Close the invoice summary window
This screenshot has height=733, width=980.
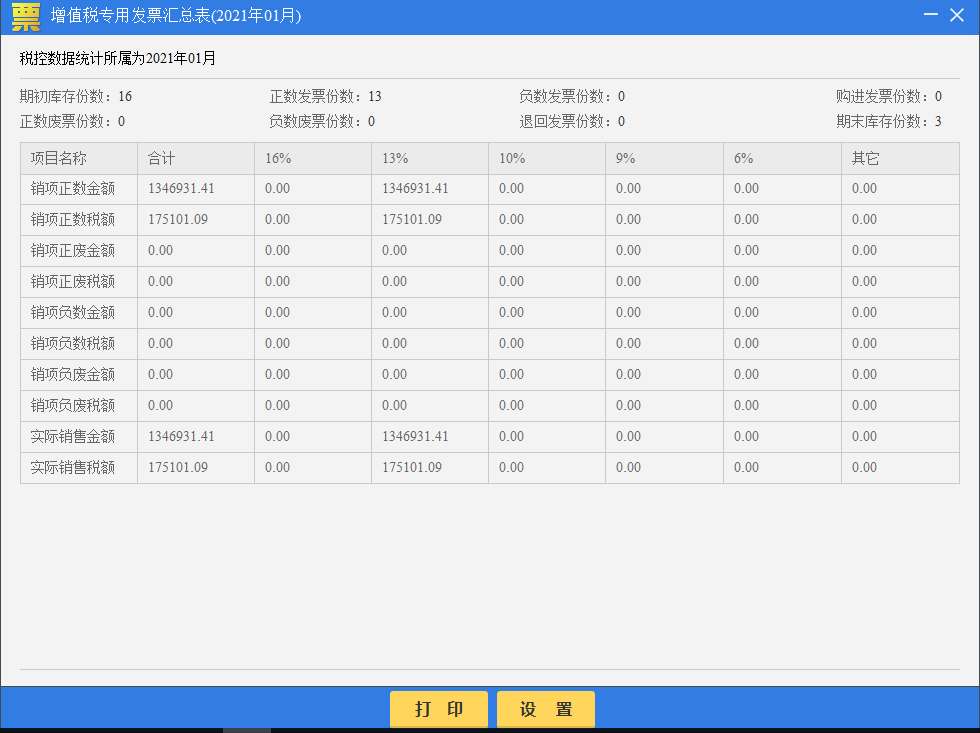(957, 16)
